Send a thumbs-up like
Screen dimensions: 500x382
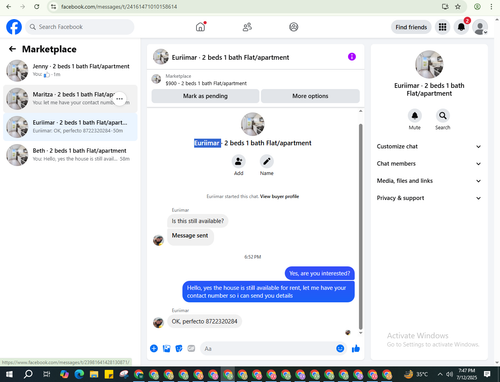tap(356, 349)
